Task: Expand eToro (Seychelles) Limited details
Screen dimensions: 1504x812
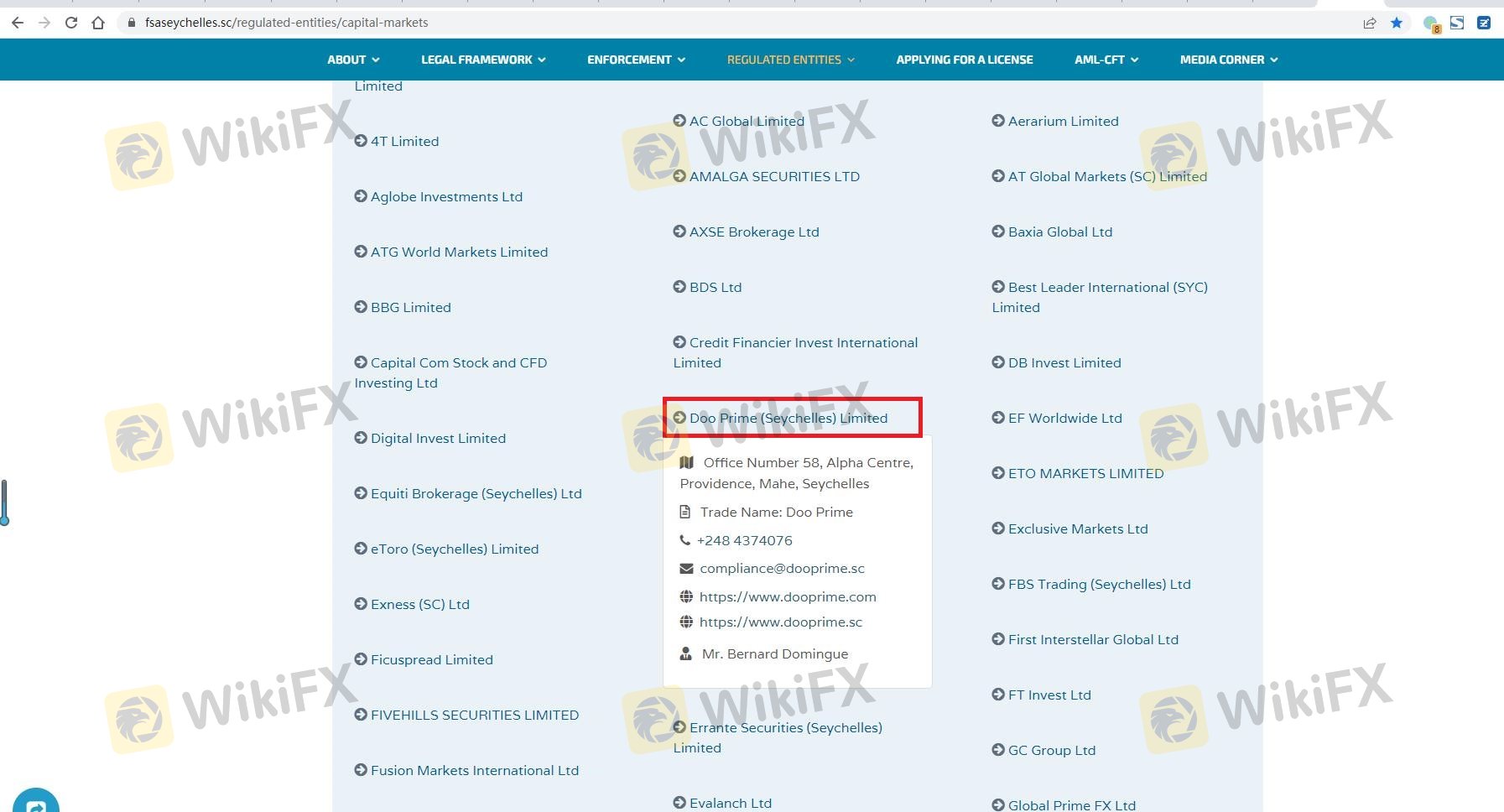Action: (454, 549)
